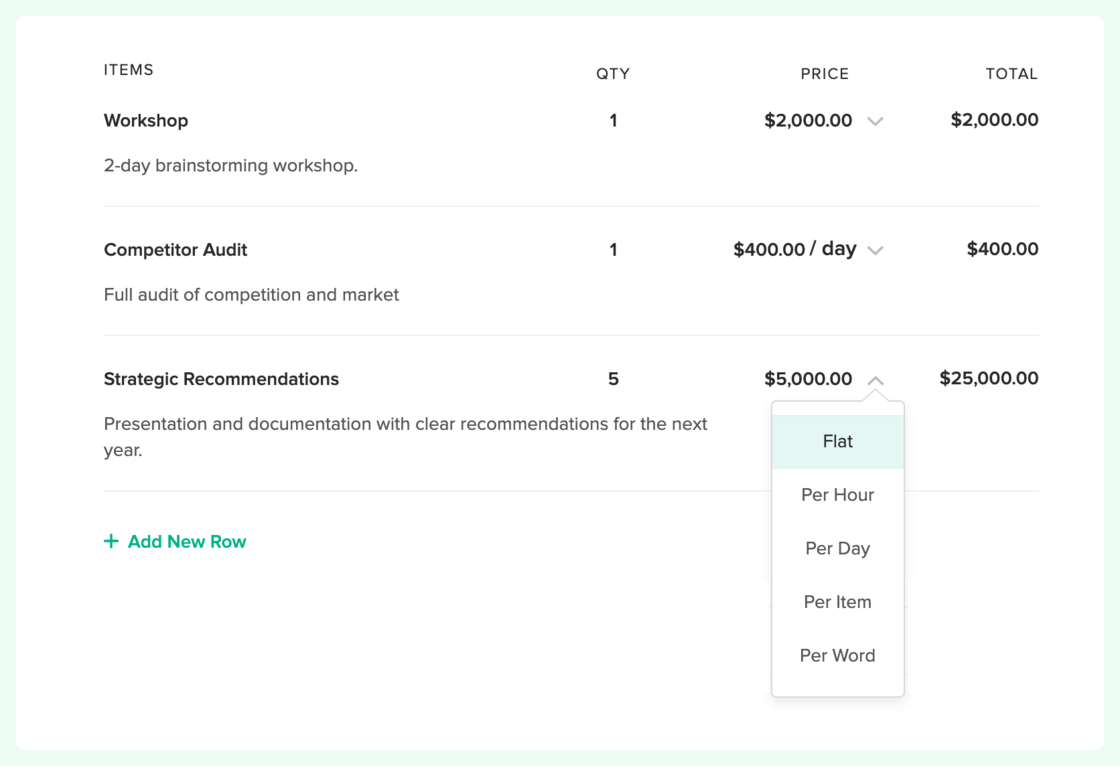Edit the Strategic Recommendations description text

pos(404,435)
